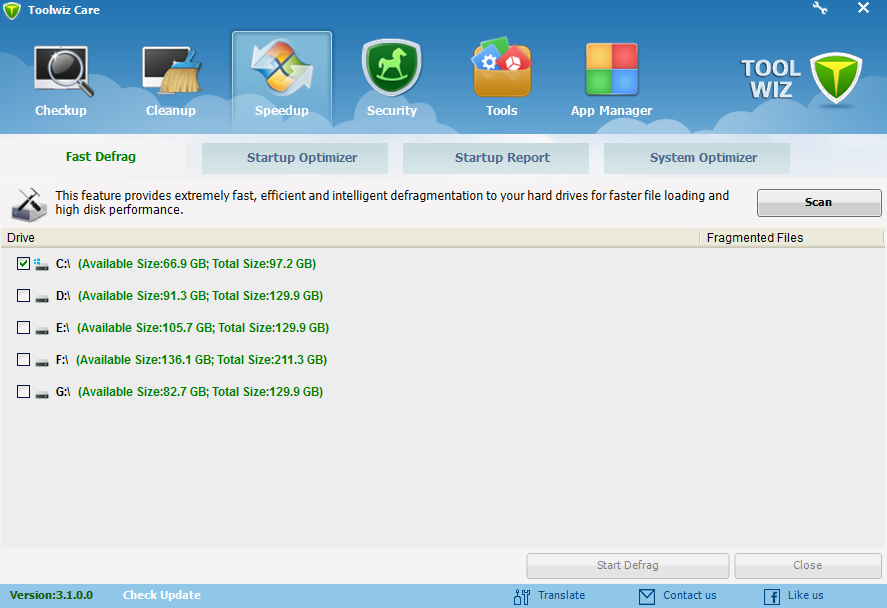
Task: Close the Toolwiz Care window
Action: (x=863, y=8)
